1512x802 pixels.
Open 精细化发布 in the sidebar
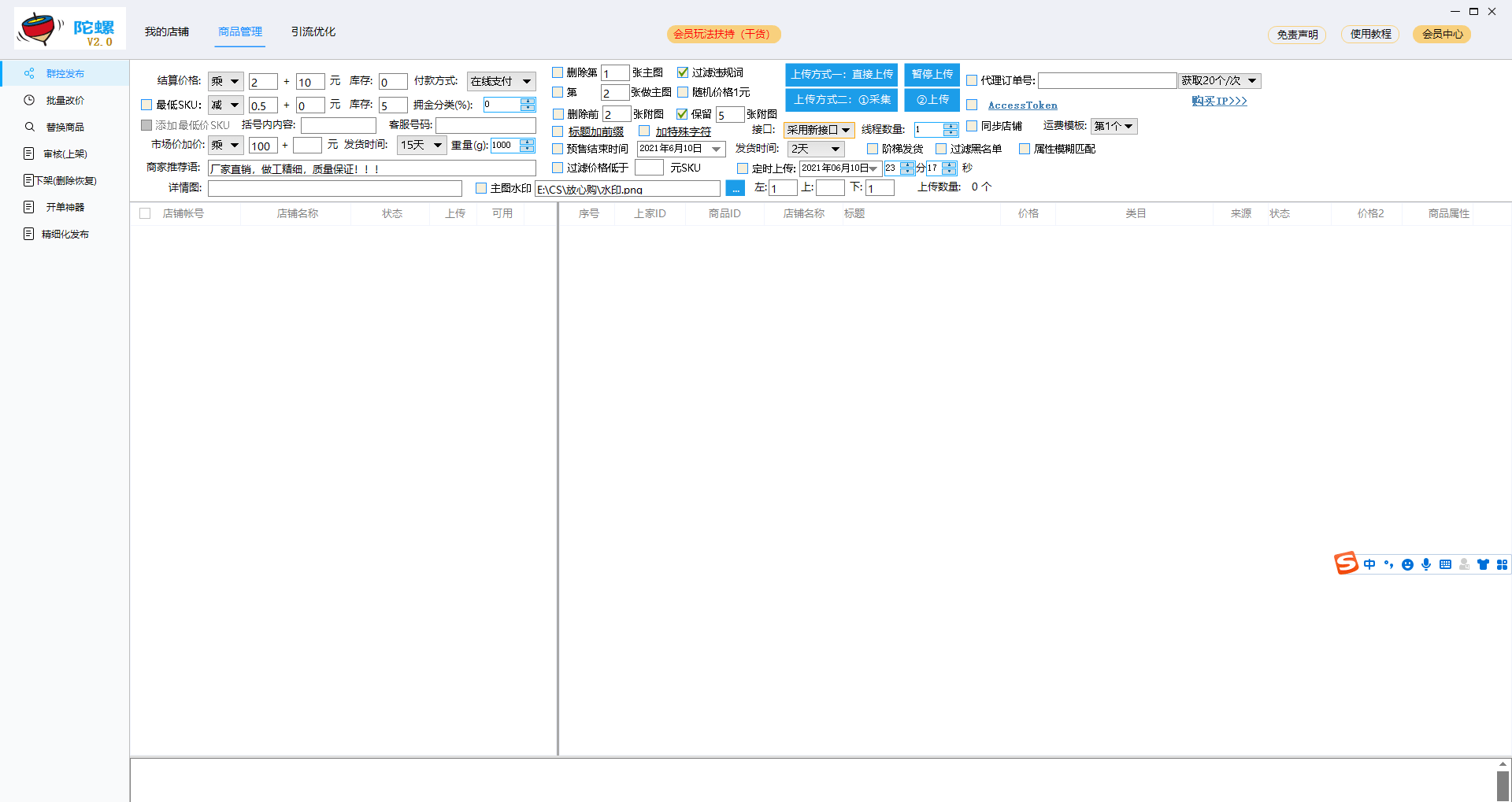[x=65, y=234]
